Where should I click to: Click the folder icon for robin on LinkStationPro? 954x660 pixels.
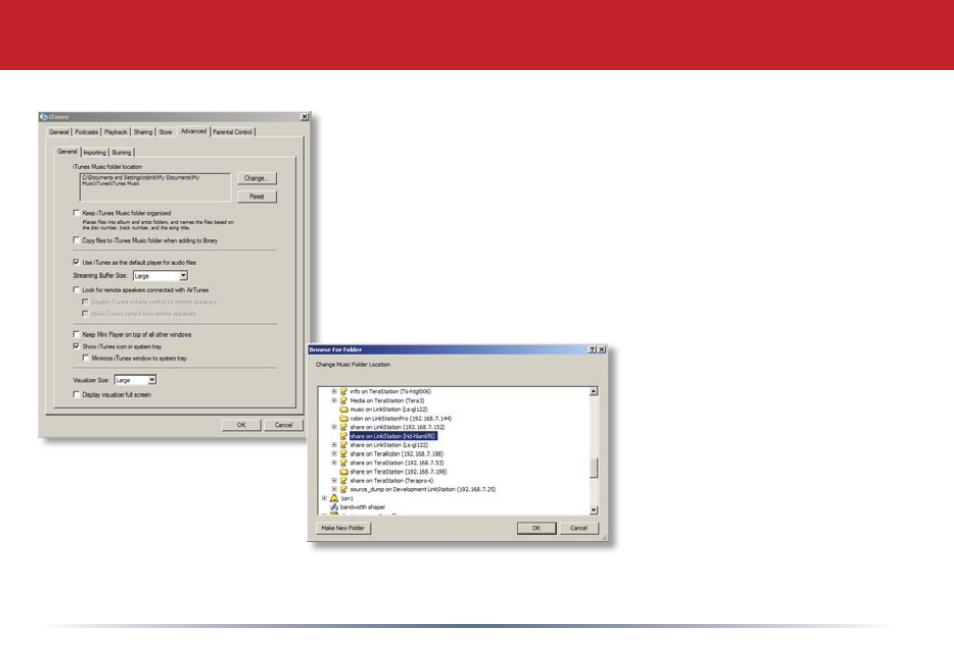[343, 419]
